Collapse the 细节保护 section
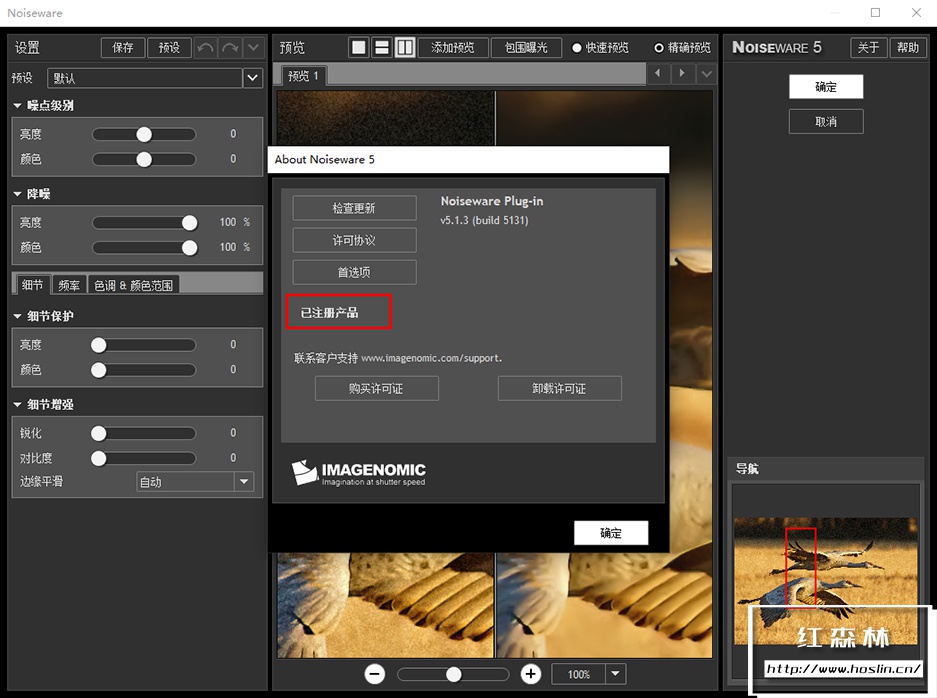Screen dimensions: 937x698 coord(17,316)
